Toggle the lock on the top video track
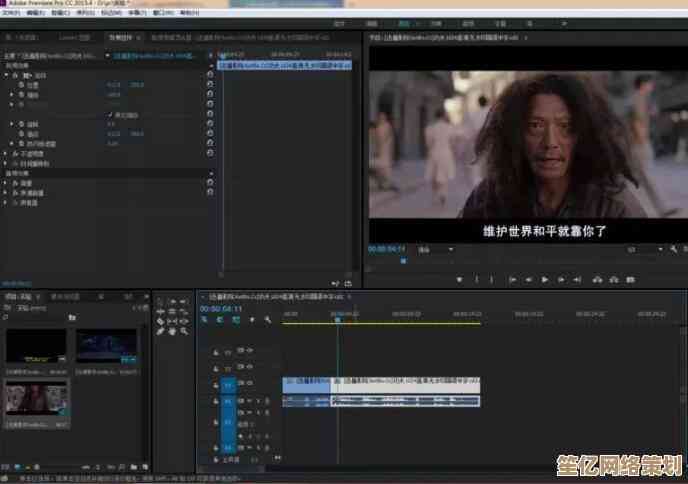Screen dimensions: 688x484 coord(217,351)
